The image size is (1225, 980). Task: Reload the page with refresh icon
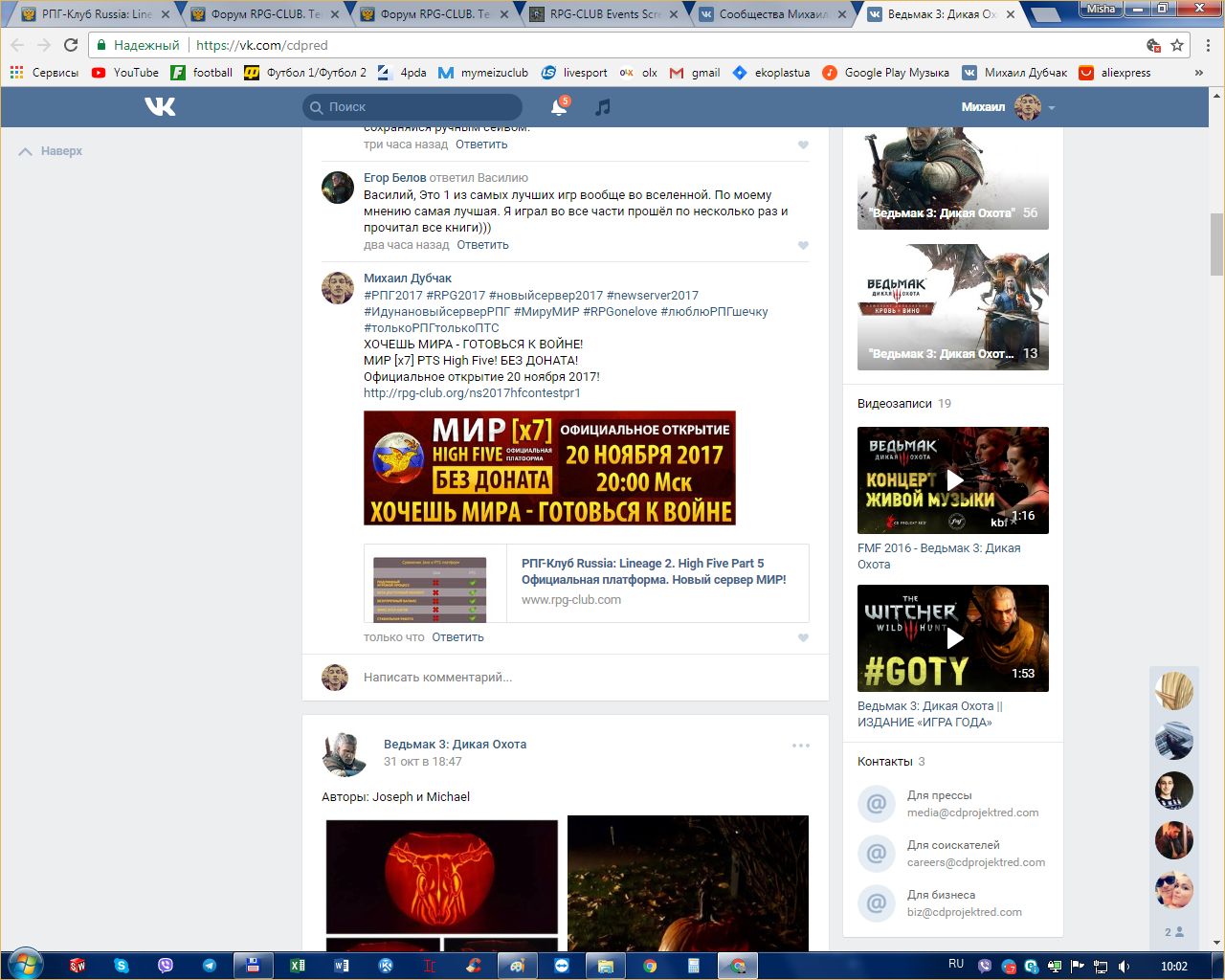coord(71,45)
